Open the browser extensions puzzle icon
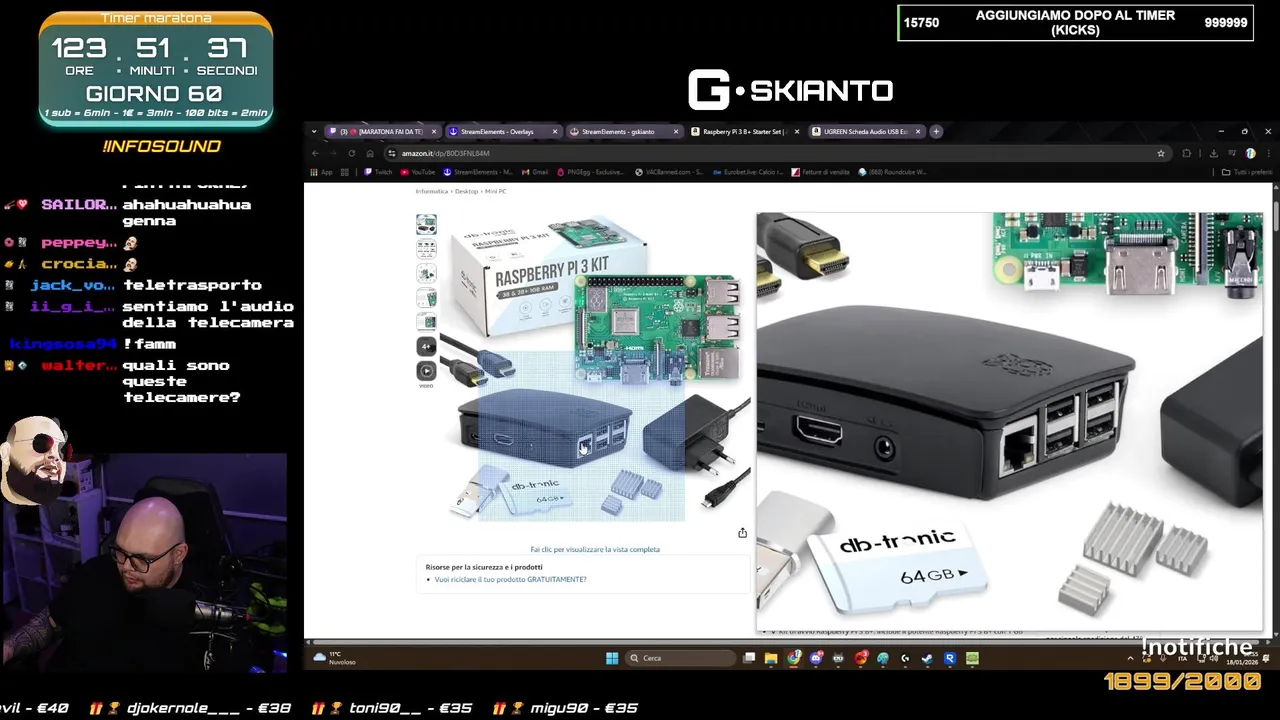This screenshot has width=1280, height=720. pyautogui.click(x=1187, y=153)
